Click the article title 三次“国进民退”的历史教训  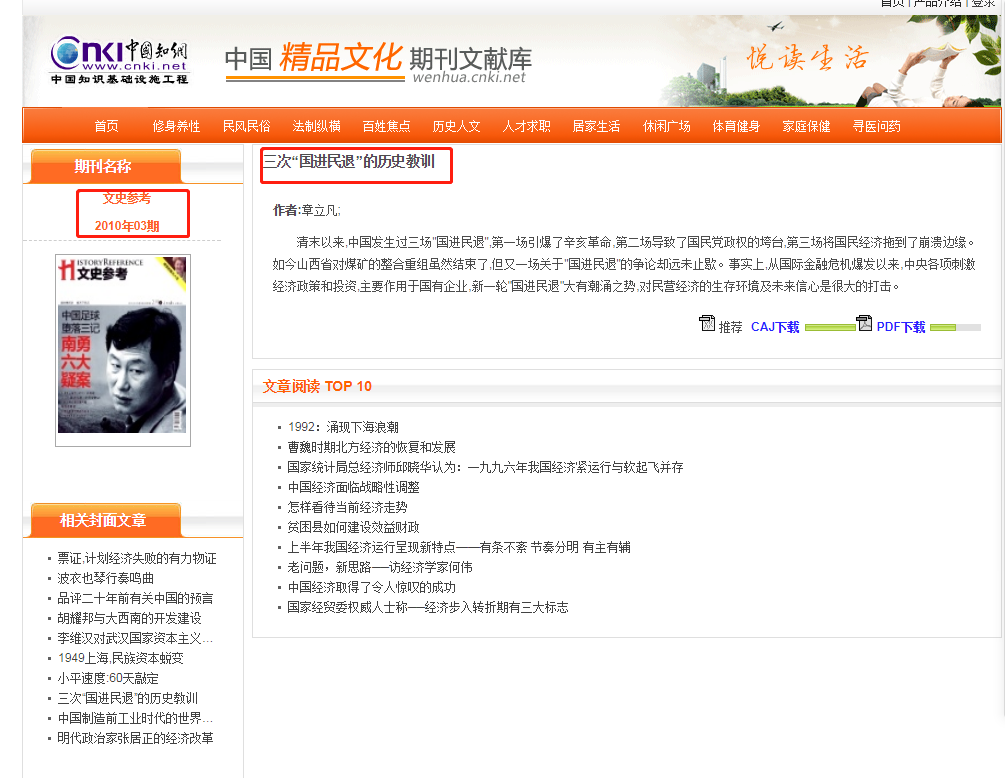[349, 161]
